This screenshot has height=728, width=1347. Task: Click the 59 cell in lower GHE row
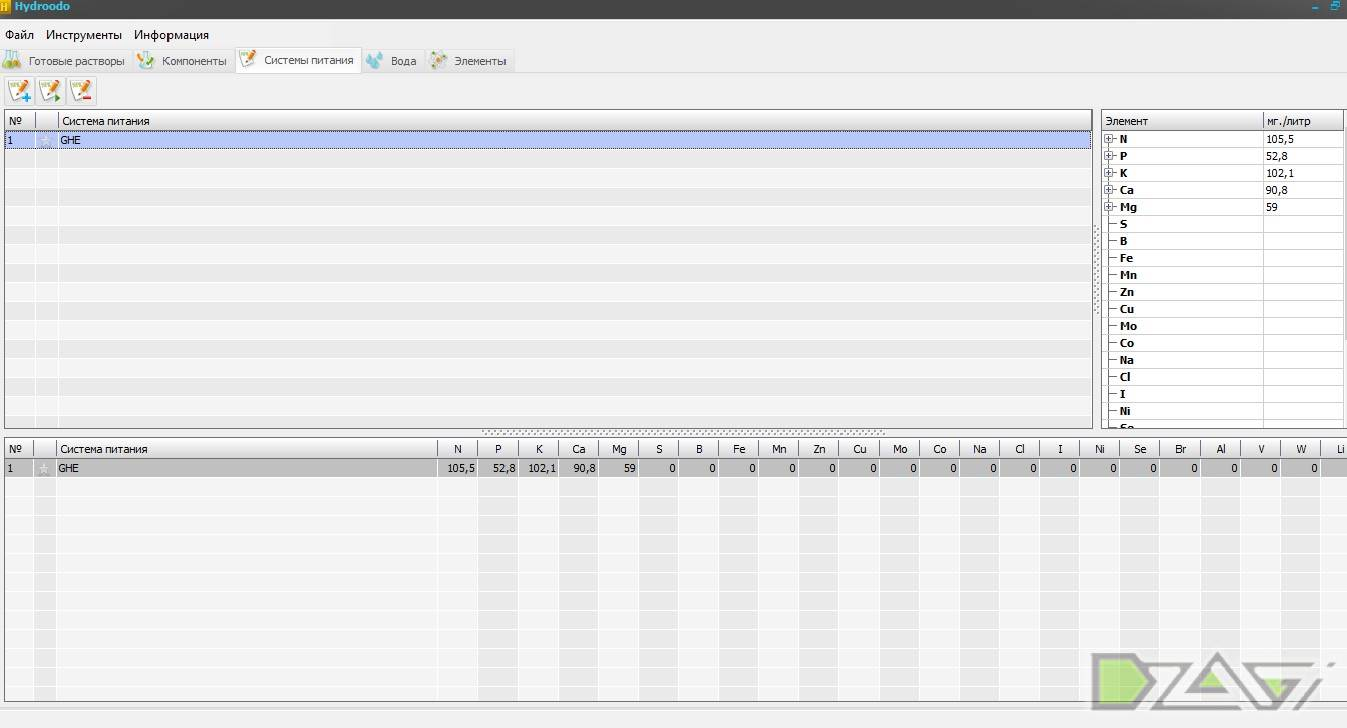[619, 468]
